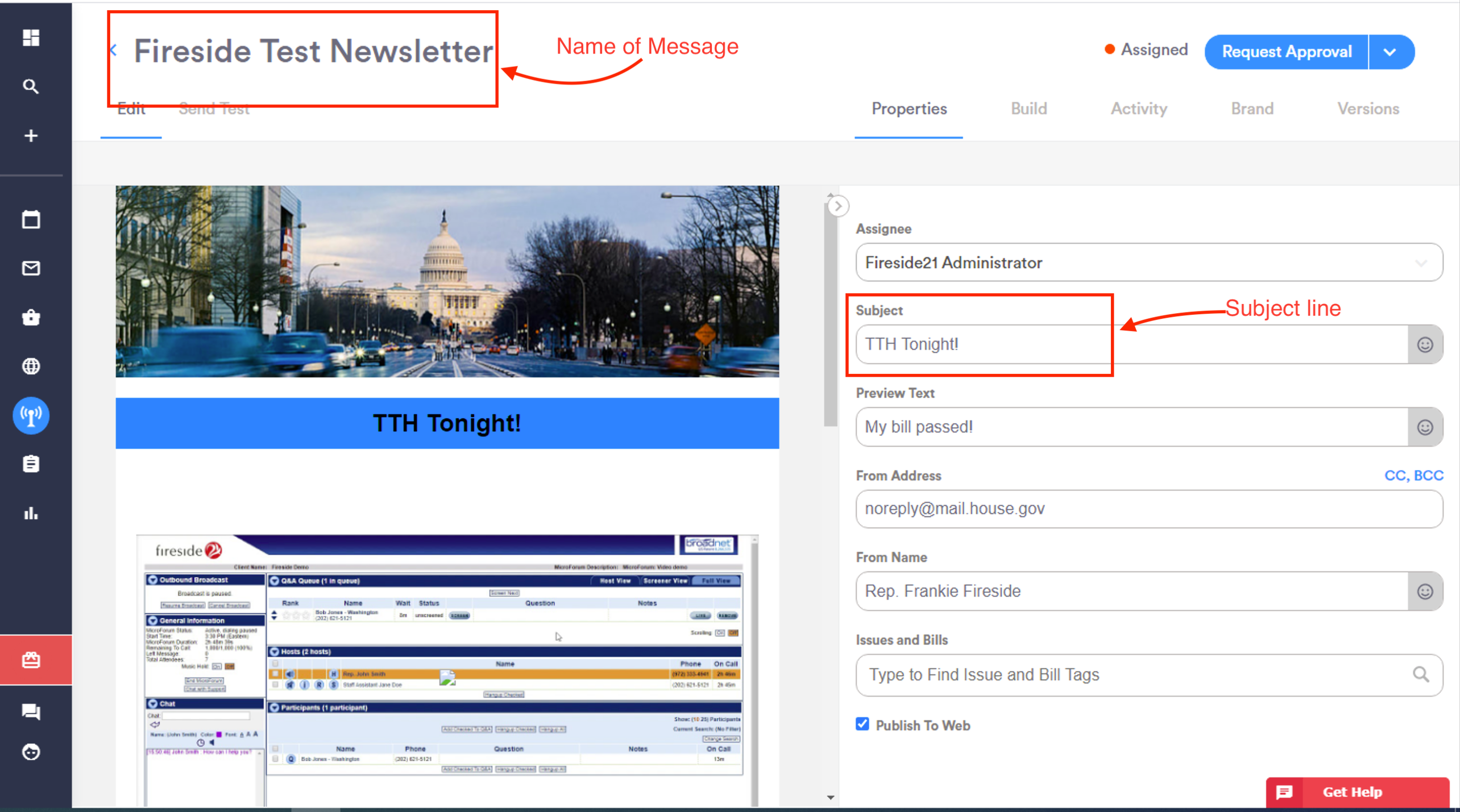Viewport: 1460px width, 812px height.
Task: Toggle the Publish To Web checkbox
Action: [862, 724]
